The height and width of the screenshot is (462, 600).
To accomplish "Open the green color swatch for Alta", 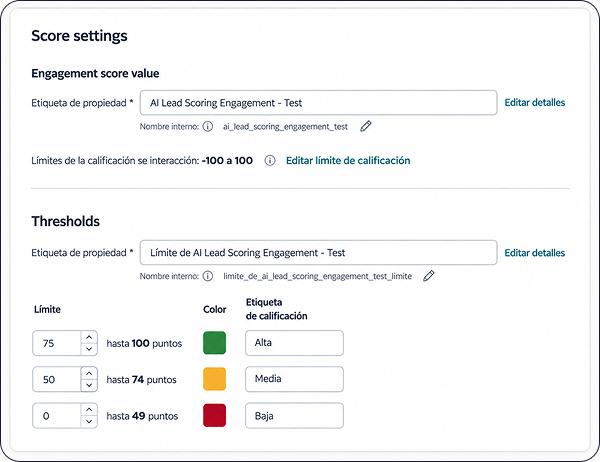I will (214, 343).
